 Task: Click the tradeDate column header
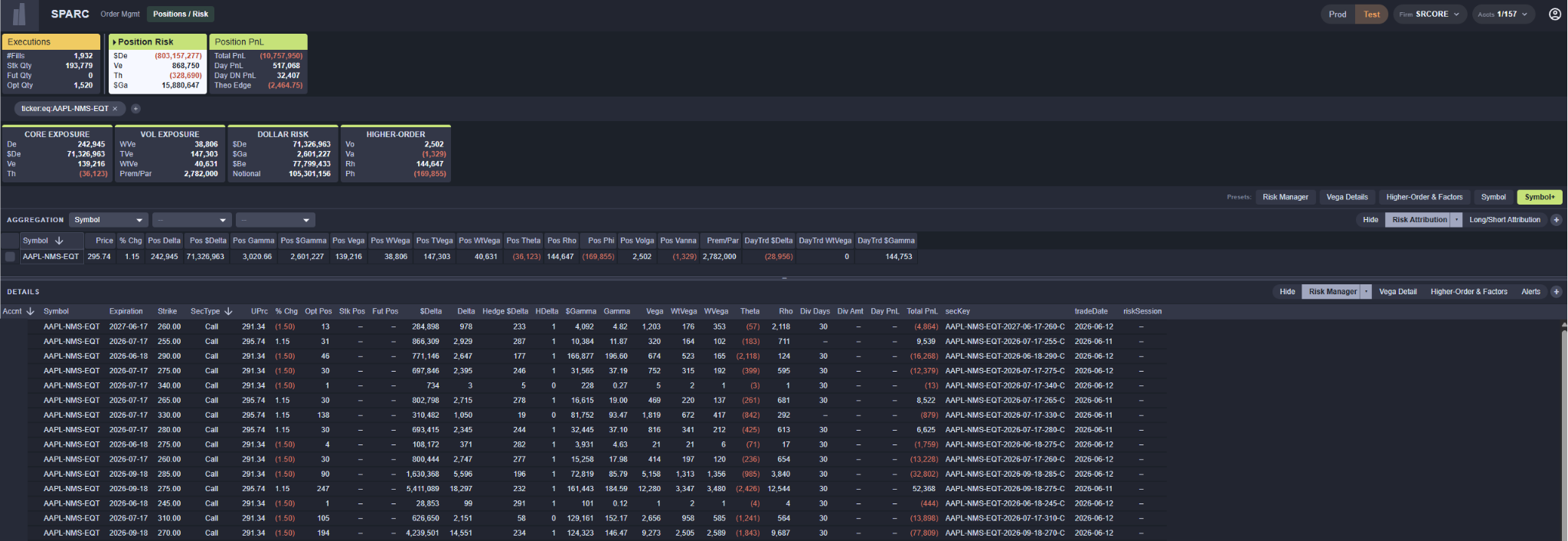coord(1090,311)
